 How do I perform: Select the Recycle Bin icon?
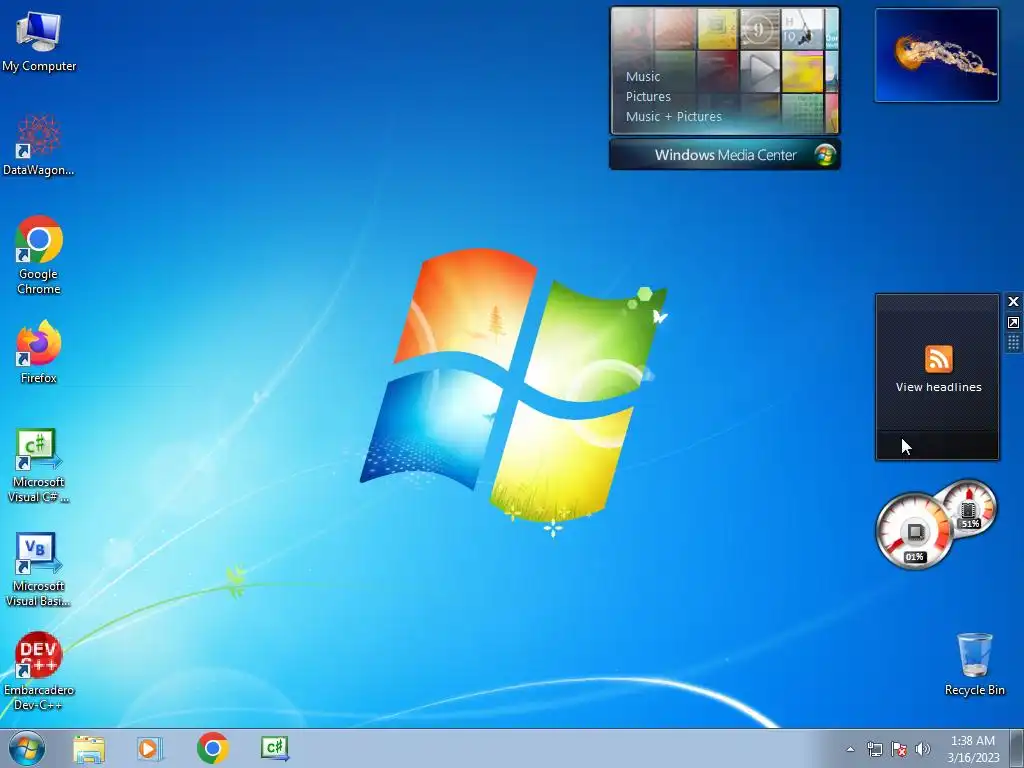(974, 664)
